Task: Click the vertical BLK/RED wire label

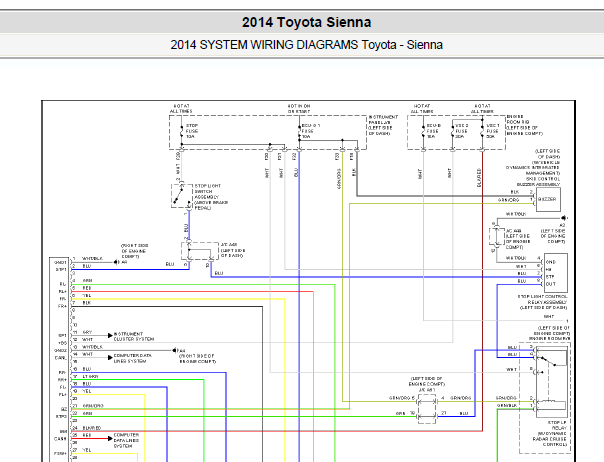Action: click(x=479, y=178)
